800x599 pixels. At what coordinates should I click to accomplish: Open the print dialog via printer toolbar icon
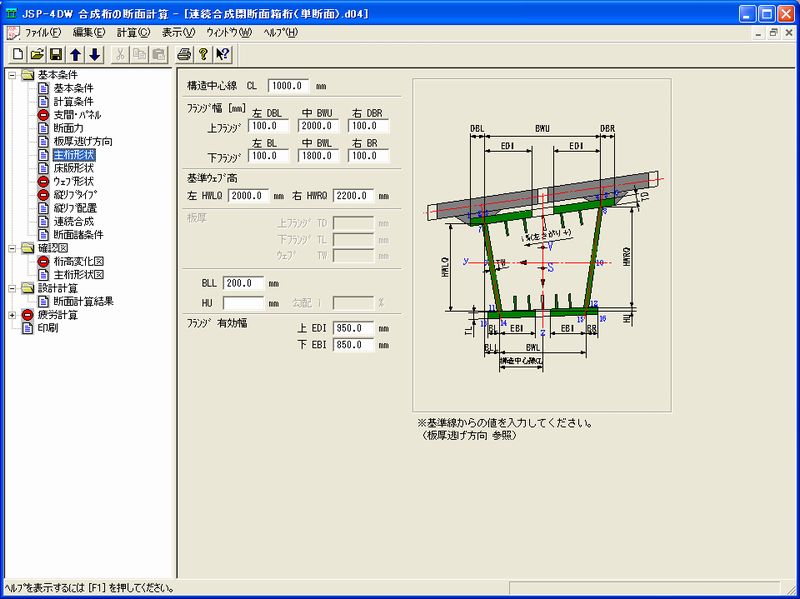184,56
